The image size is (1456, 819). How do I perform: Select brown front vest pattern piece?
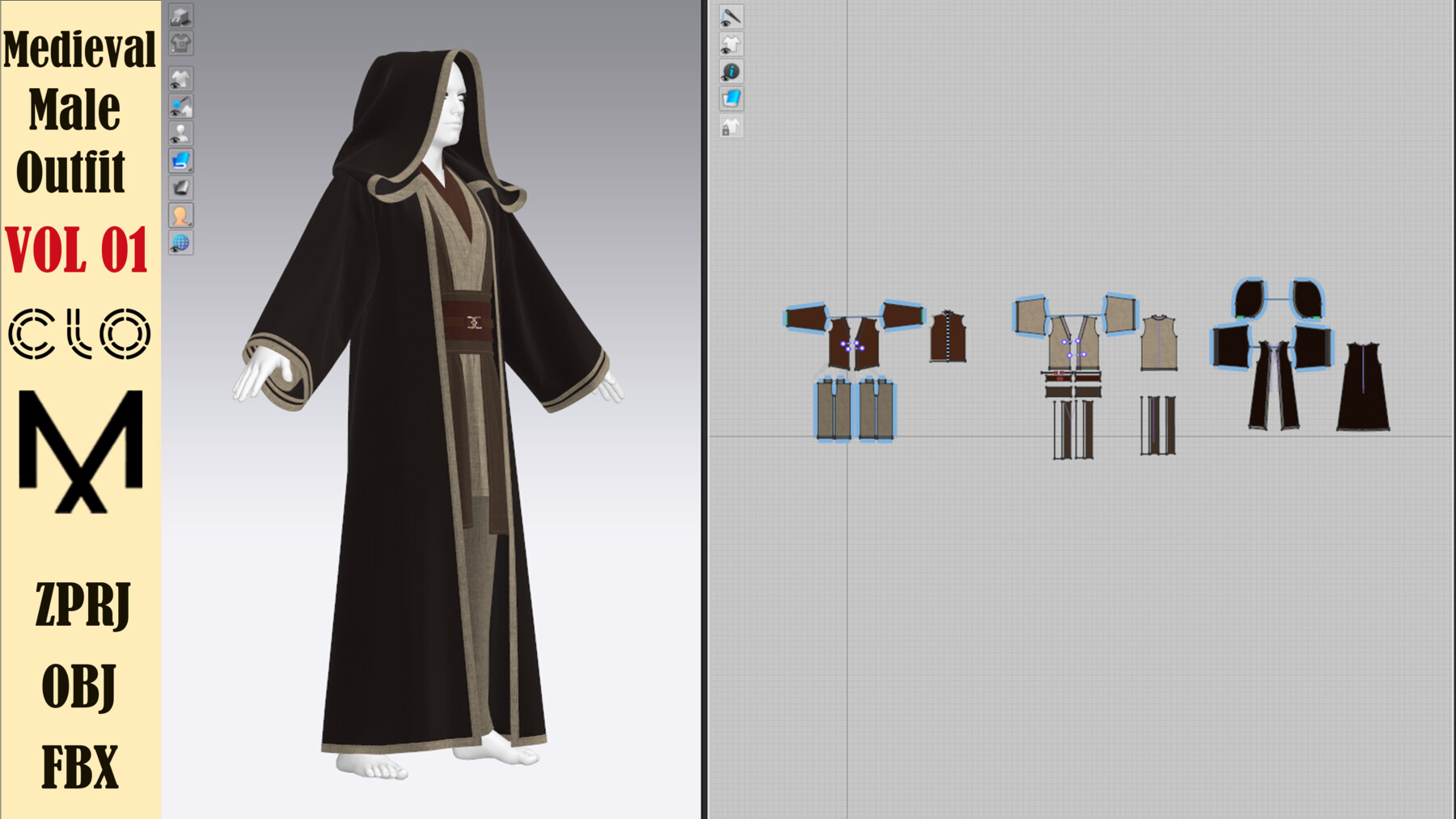tap(853, 344)
